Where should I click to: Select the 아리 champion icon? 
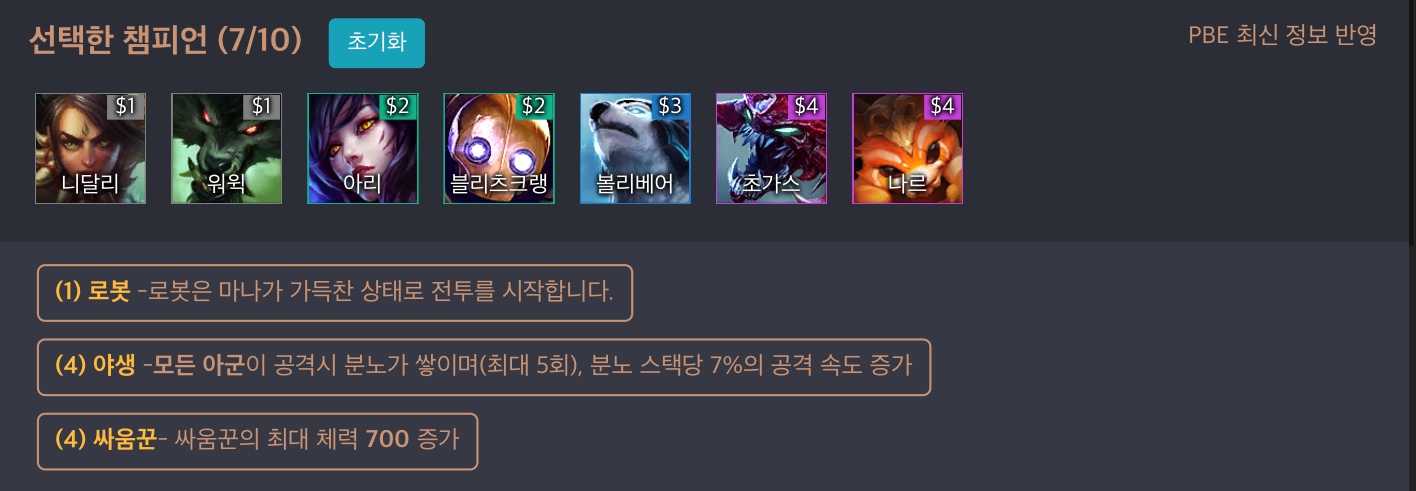tap(362, 148)
